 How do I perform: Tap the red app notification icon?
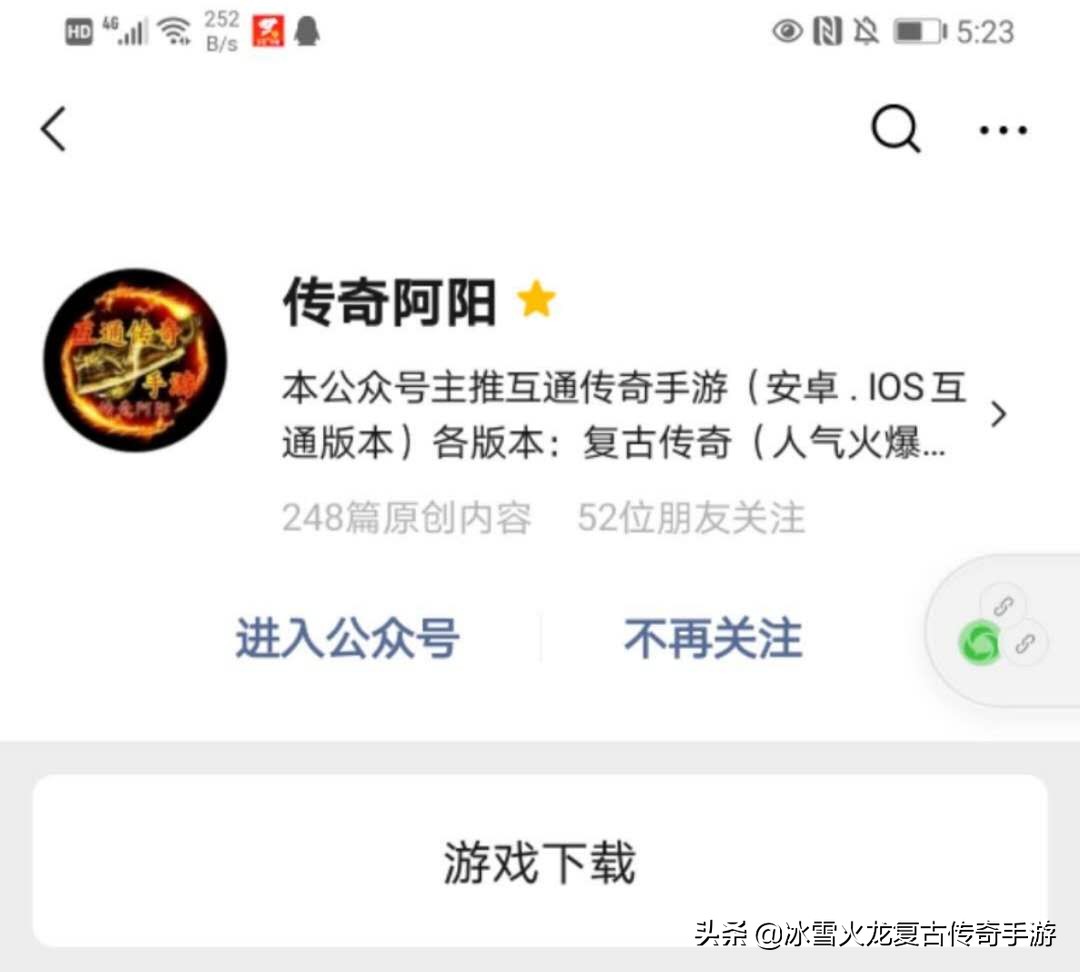coord(268,32)
